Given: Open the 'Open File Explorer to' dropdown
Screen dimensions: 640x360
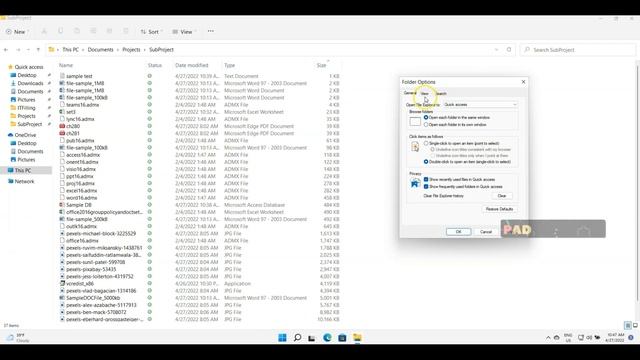Looking at the screenshot, I should click(480, 104).
